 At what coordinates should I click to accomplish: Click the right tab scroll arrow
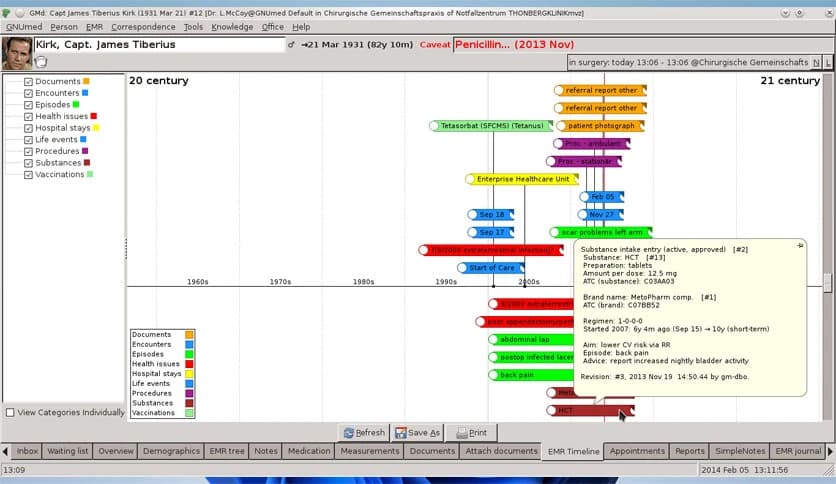[x=830, y=451]
